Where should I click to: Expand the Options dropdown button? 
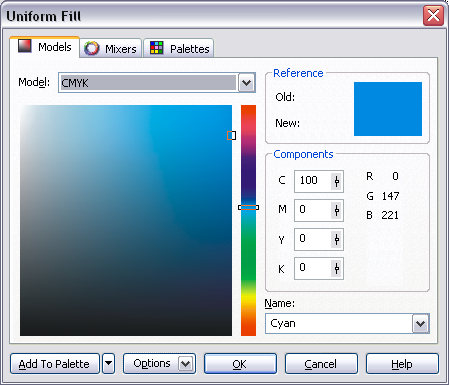coord(185,363)
